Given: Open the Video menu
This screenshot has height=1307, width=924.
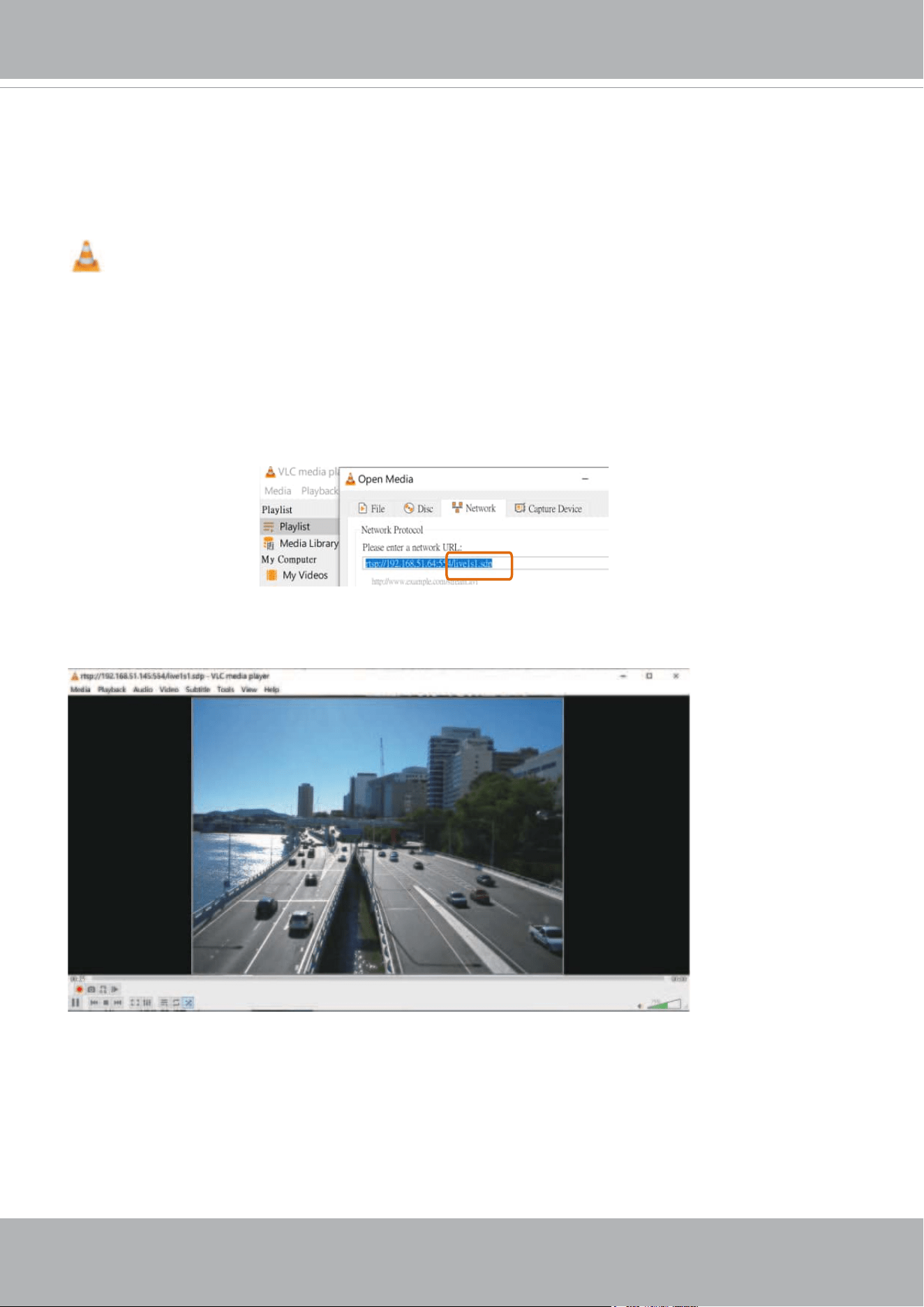Looking at the screenshot, I should [x=169, y=690].
